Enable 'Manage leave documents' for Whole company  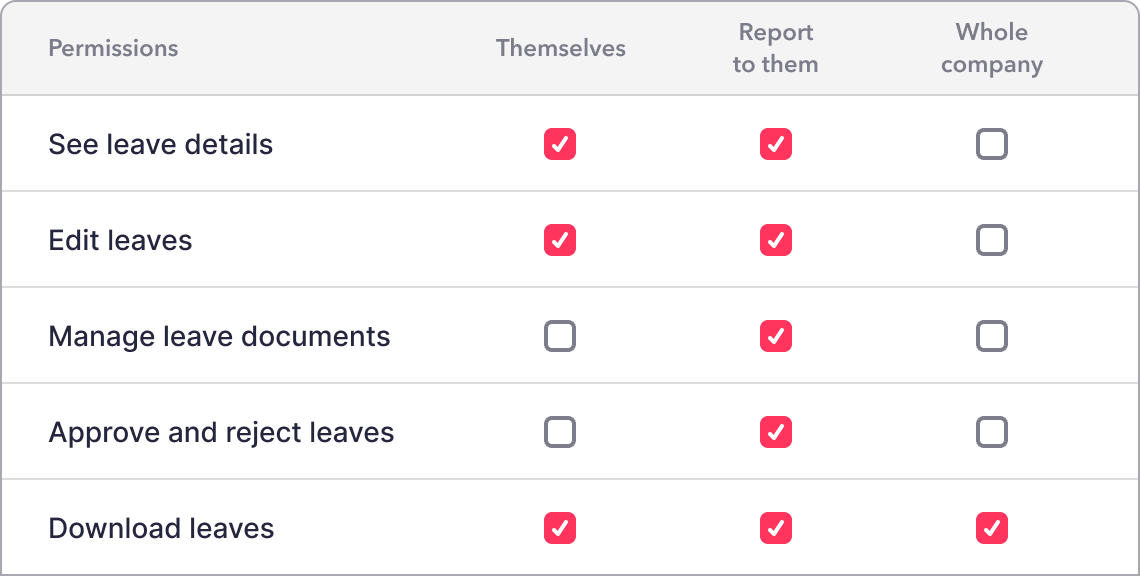pos(991,336)
